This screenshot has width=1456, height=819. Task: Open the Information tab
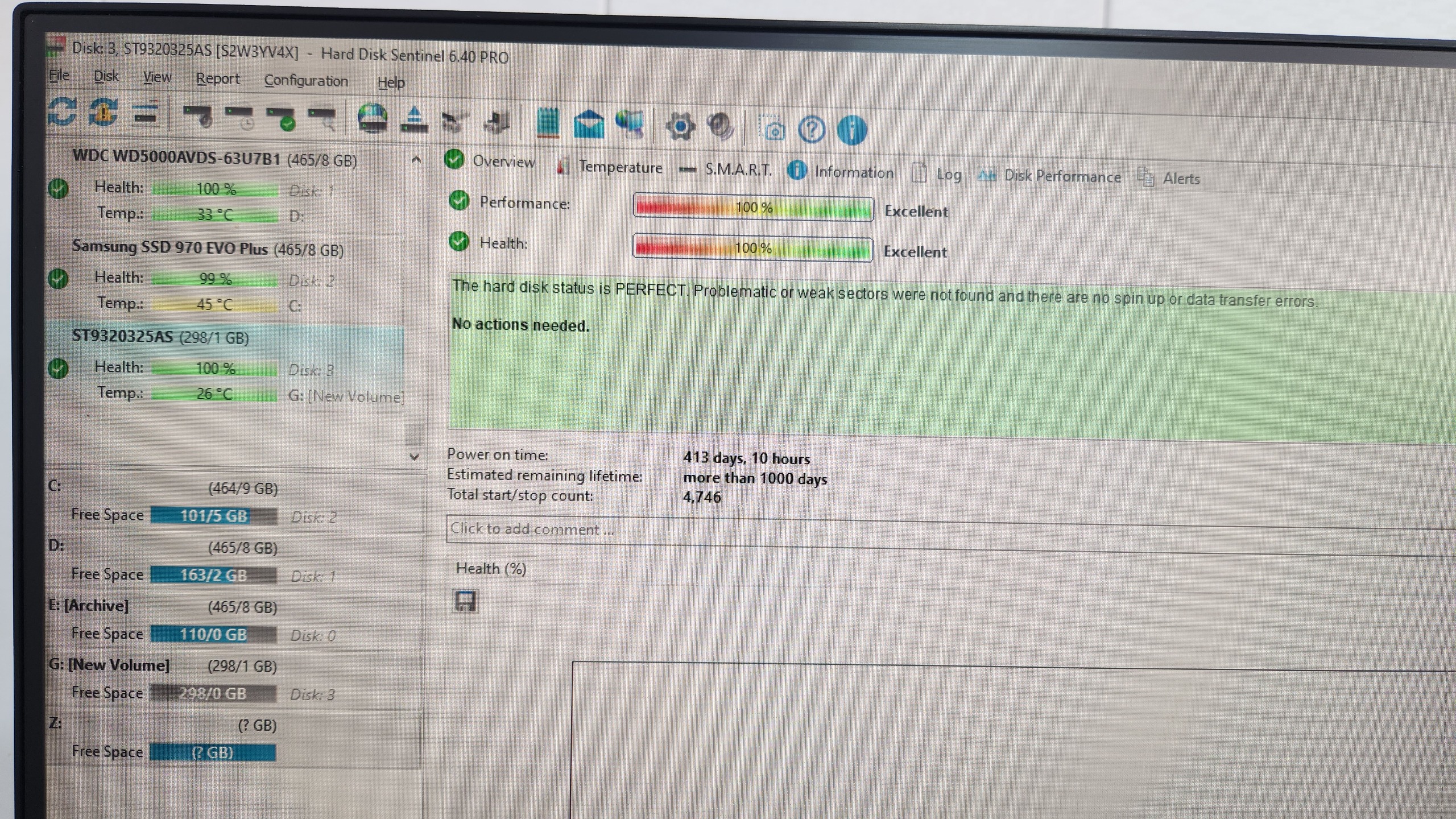[841, 171]
